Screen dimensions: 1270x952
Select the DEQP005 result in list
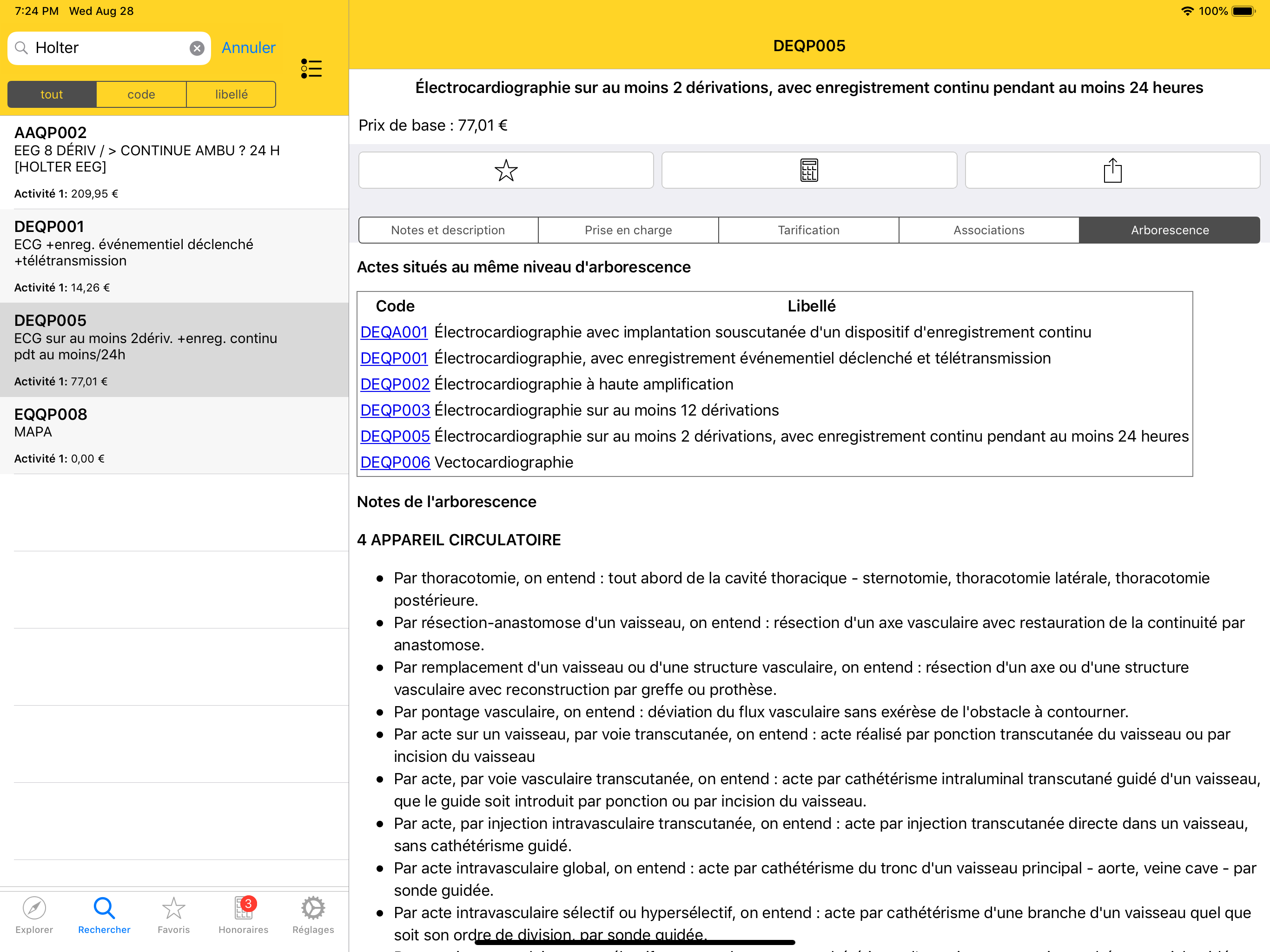pyautogui.click(x=174, y=350)
